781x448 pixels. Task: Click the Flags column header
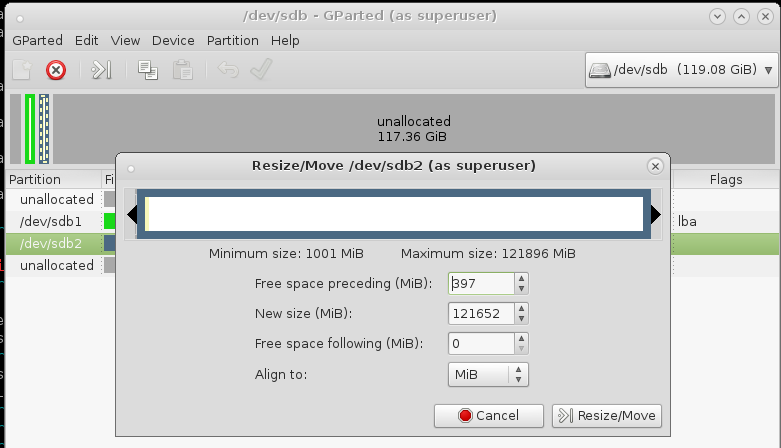click(726, 179)
